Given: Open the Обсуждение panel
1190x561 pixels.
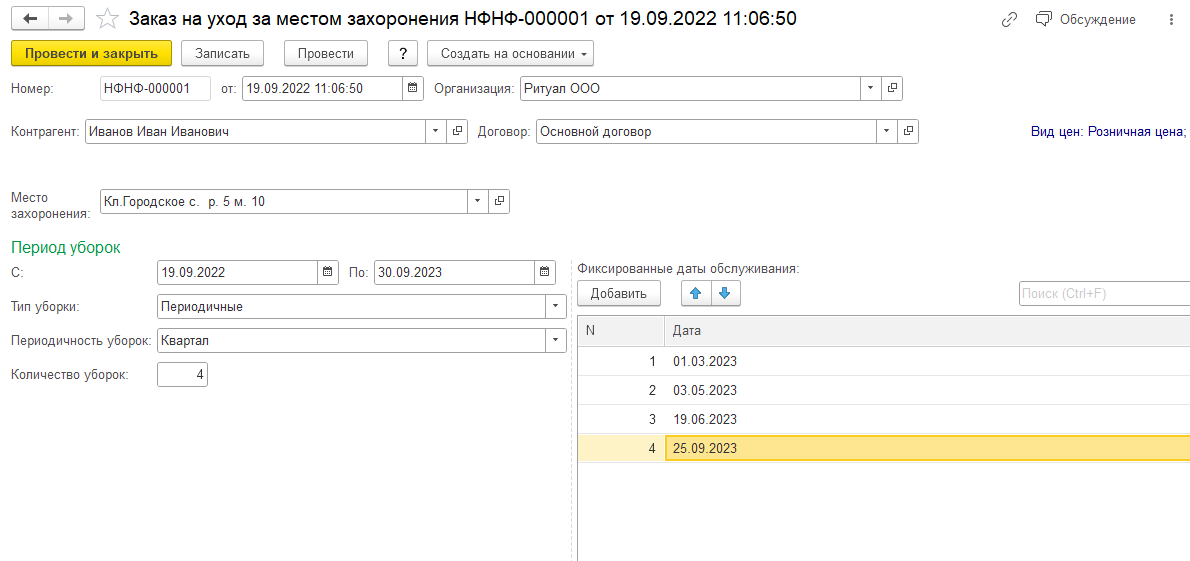Looking at the screenshot, I should click(x=1086, y=20).
